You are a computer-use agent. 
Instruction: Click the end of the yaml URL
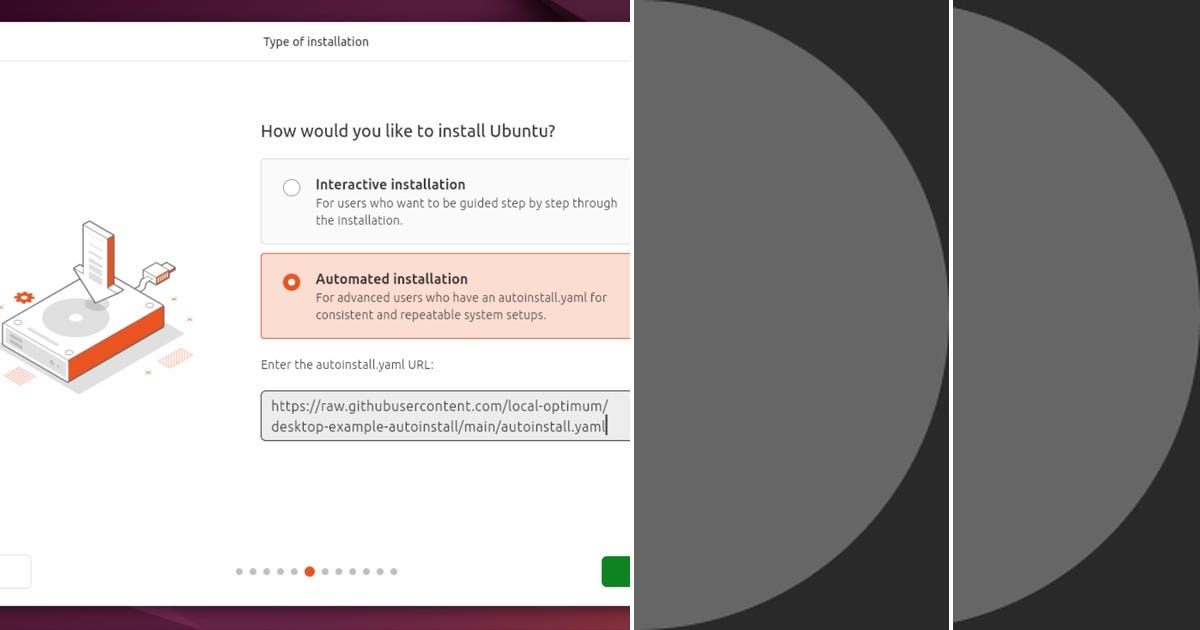(x=606, y=425)
